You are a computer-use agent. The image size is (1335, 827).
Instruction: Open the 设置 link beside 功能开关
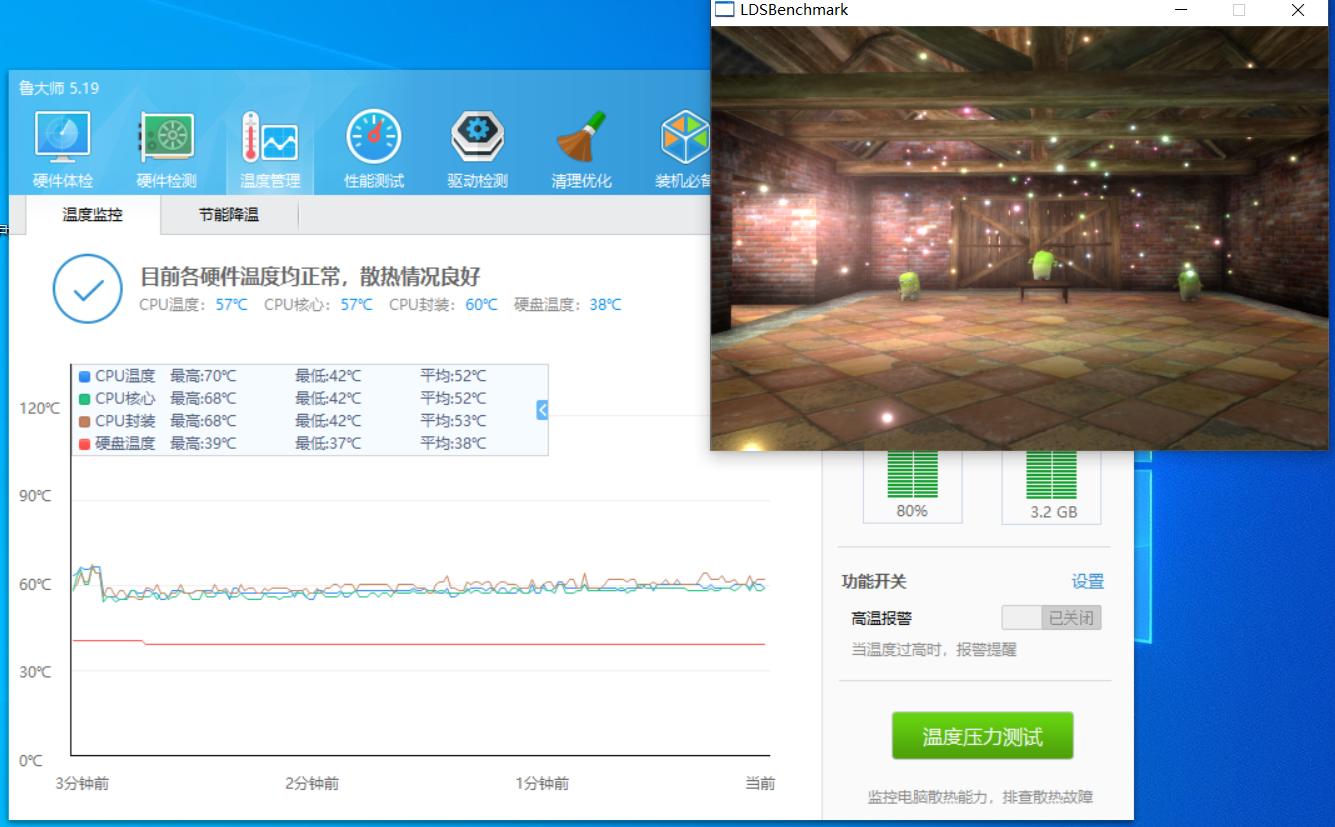click(1088, 582)
